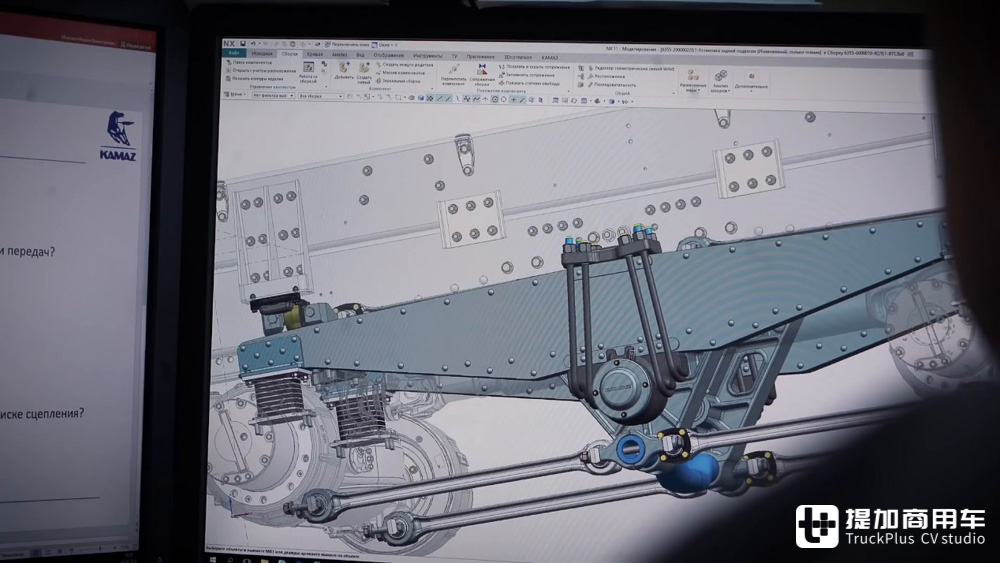The image size is (1000, 563).
Task: Open the Work on Assembly tool
Action: coord(308,70)
